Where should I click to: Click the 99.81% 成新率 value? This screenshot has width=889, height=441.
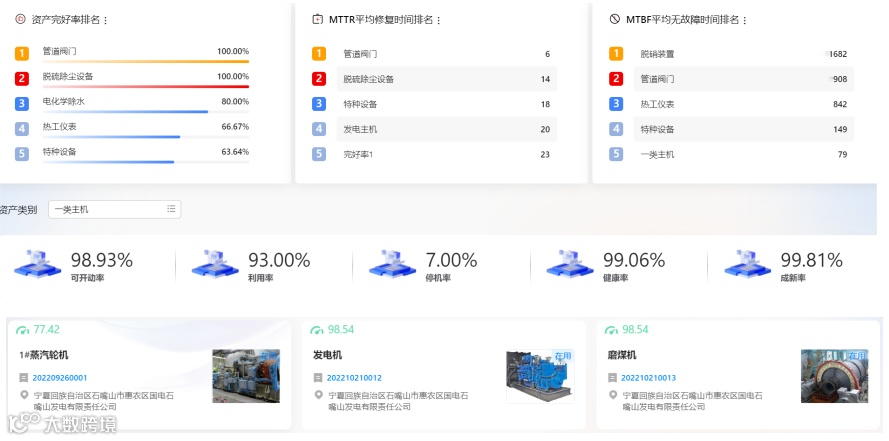coord(811,260)
